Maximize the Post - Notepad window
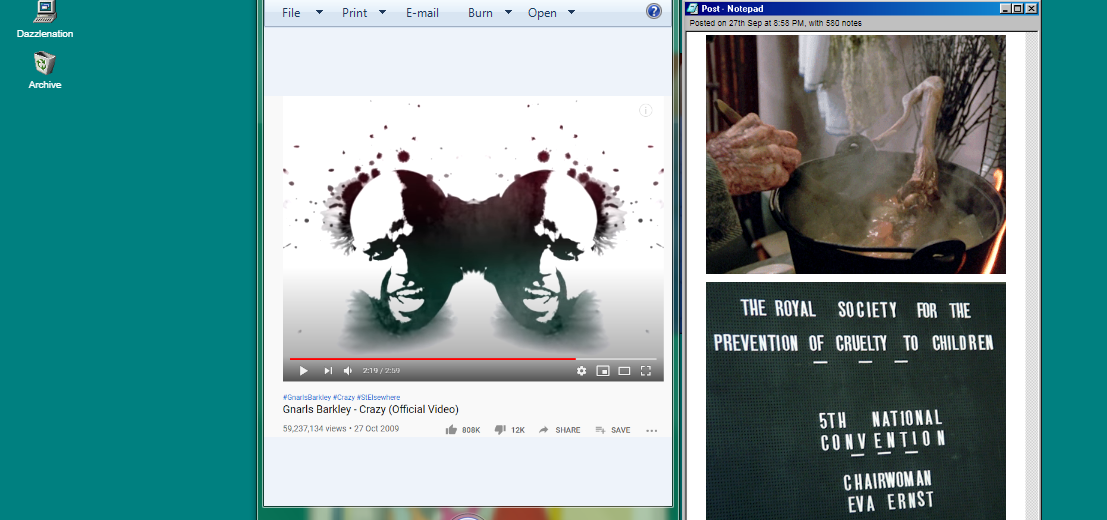1107x520 pixels. (1017, 8)
